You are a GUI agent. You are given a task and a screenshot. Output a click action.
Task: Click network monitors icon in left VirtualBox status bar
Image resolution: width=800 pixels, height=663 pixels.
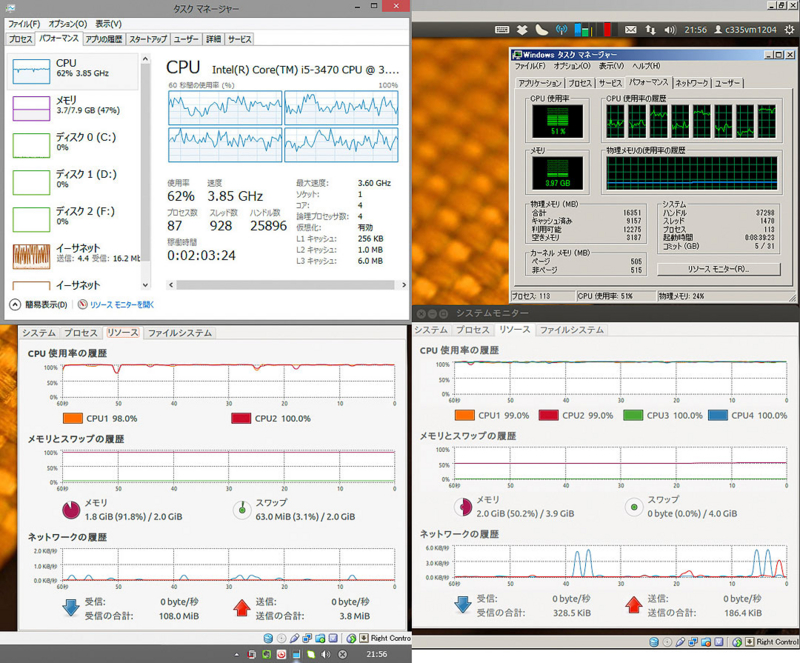coord(307,638)
